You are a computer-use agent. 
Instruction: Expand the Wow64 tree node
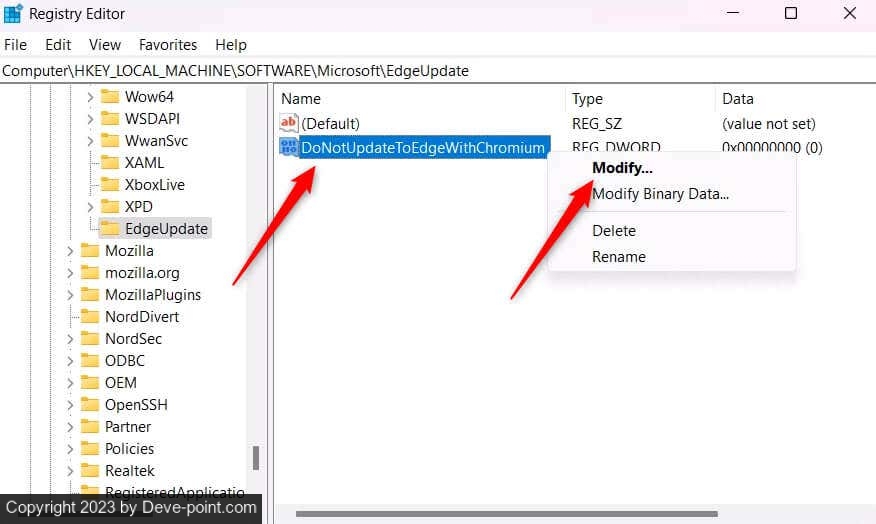click(x=90, y=97)
